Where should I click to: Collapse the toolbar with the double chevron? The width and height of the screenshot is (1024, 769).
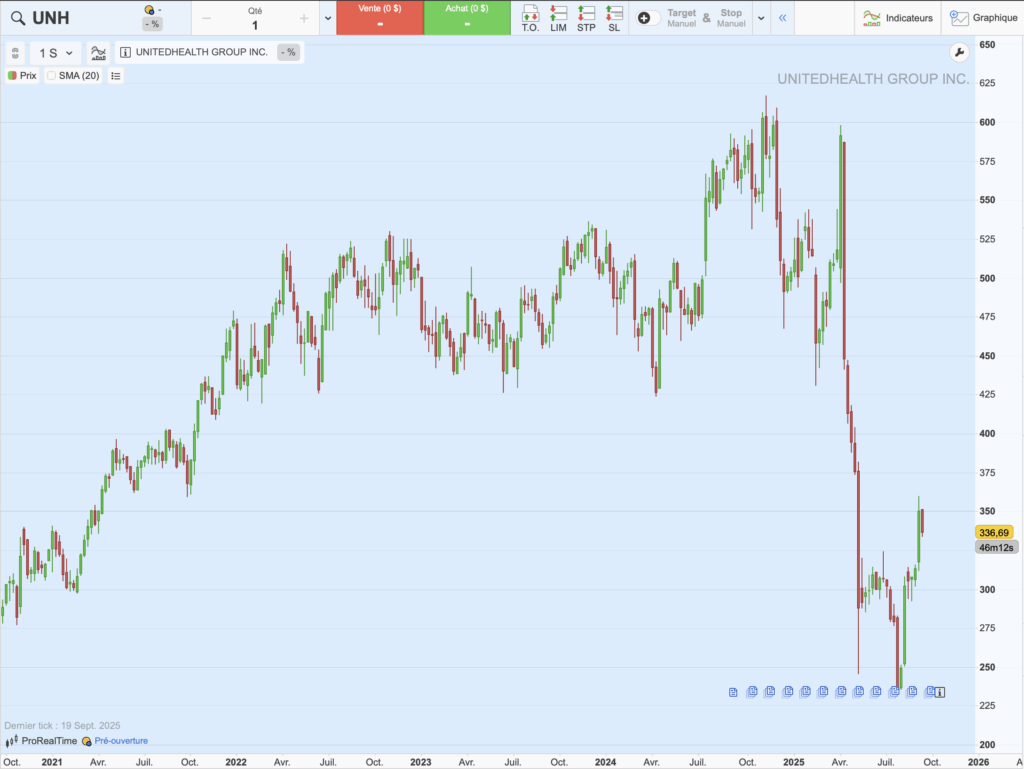[x=783, y=17]
